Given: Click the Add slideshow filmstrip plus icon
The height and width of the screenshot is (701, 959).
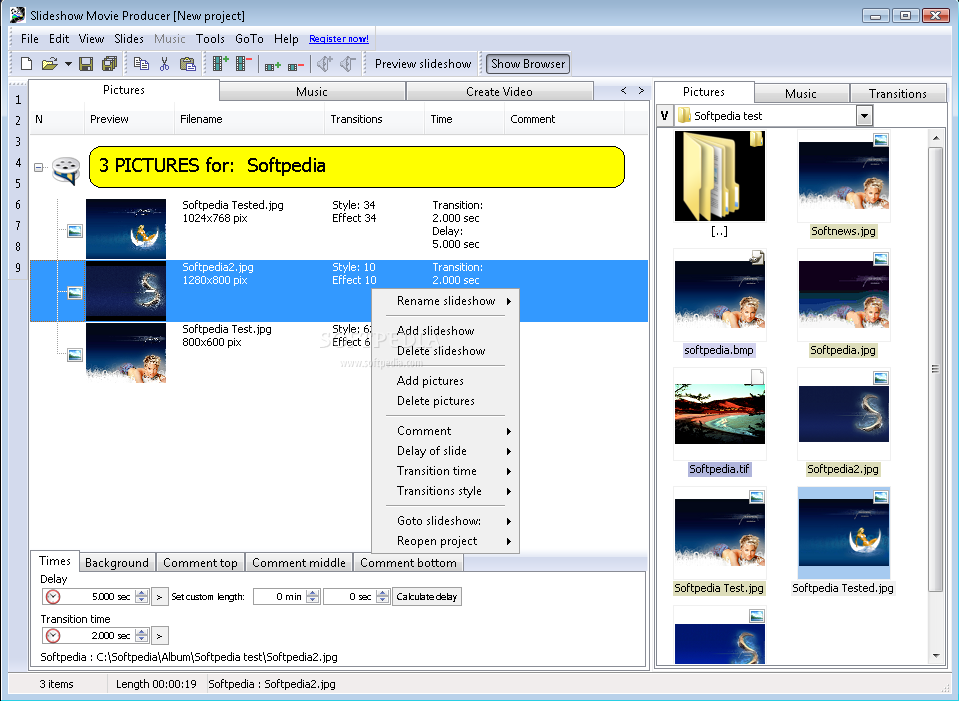Looking at the screenshot, I should click(x=220, y=63).
